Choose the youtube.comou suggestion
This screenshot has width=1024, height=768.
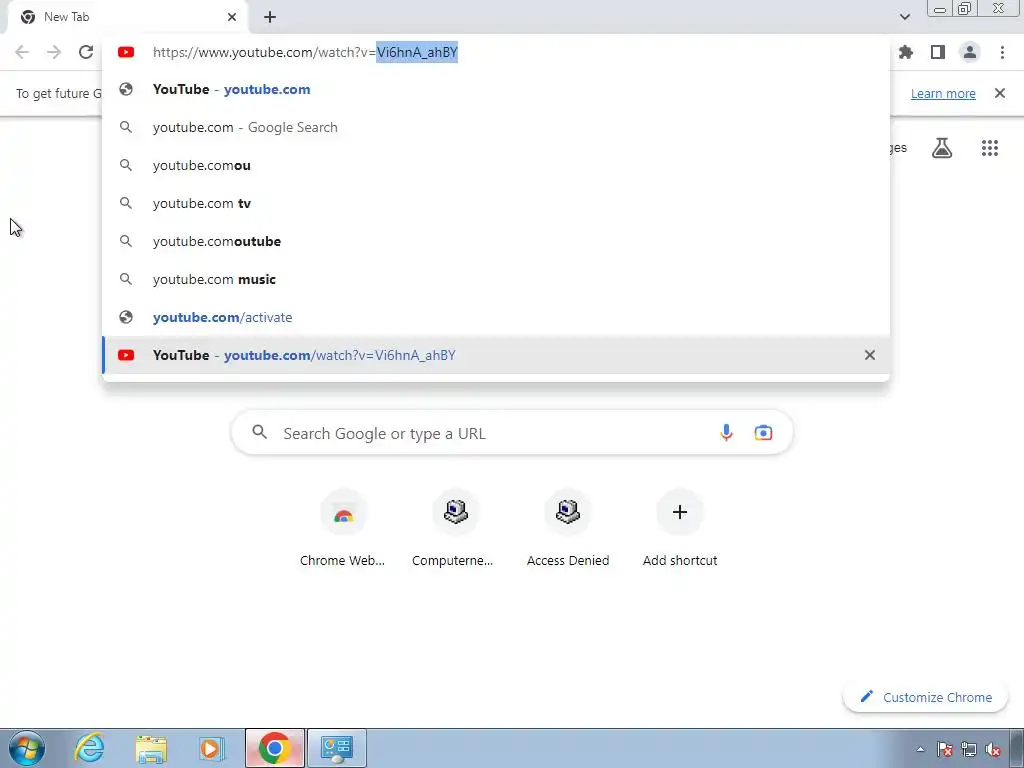pyautogui.click(x=496, y=165)
